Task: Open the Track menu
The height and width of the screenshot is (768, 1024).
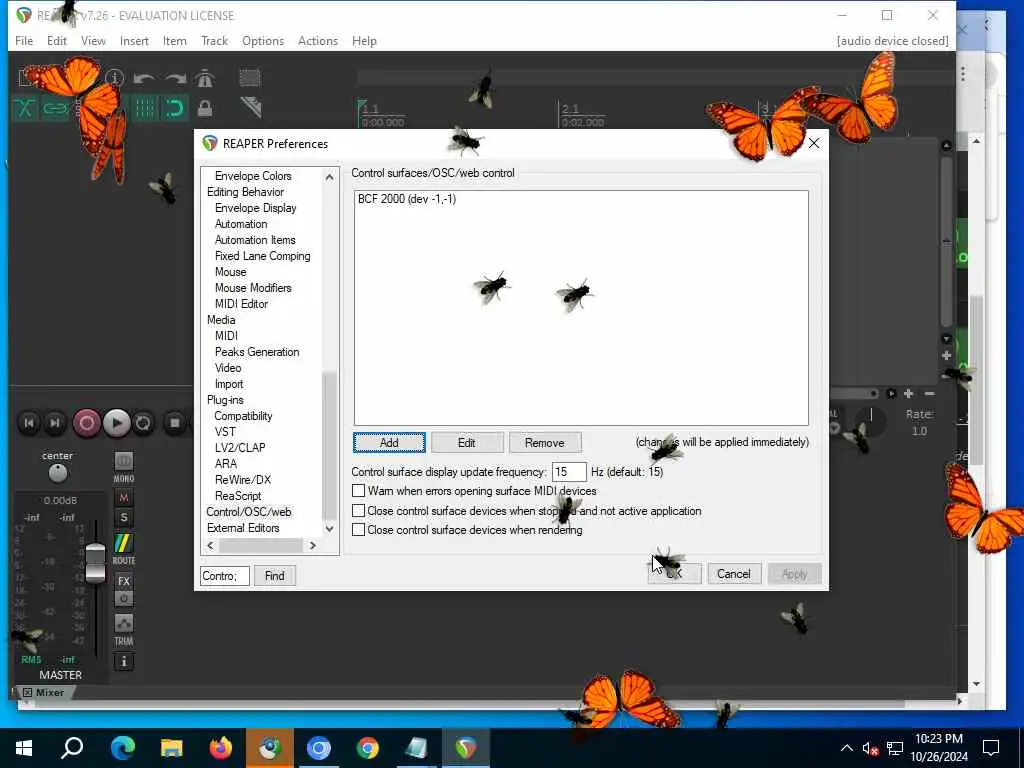Action: tap(214, 40)
